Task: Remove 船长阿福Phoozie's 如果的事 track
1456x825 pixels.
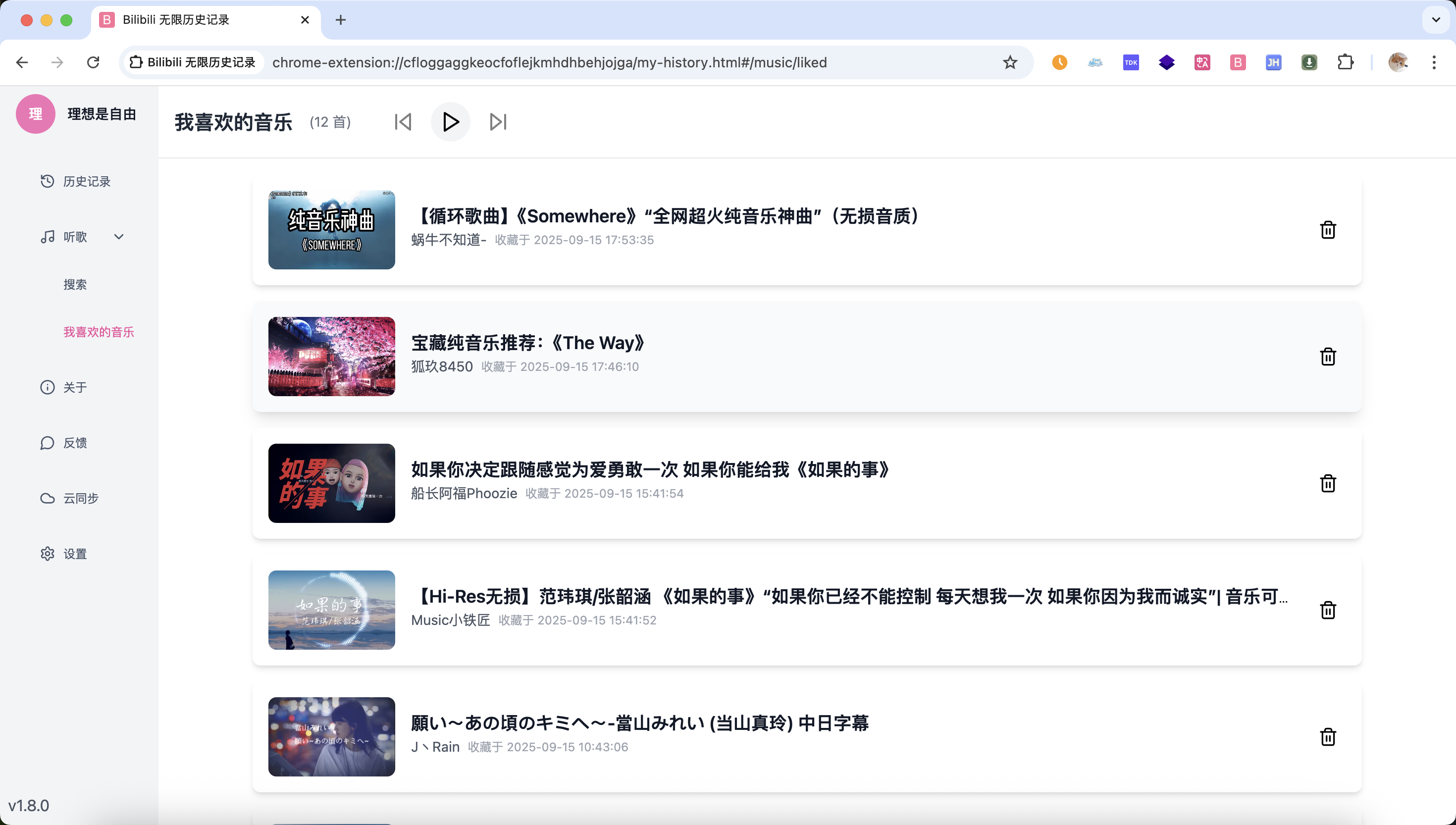Action: 1327,483
